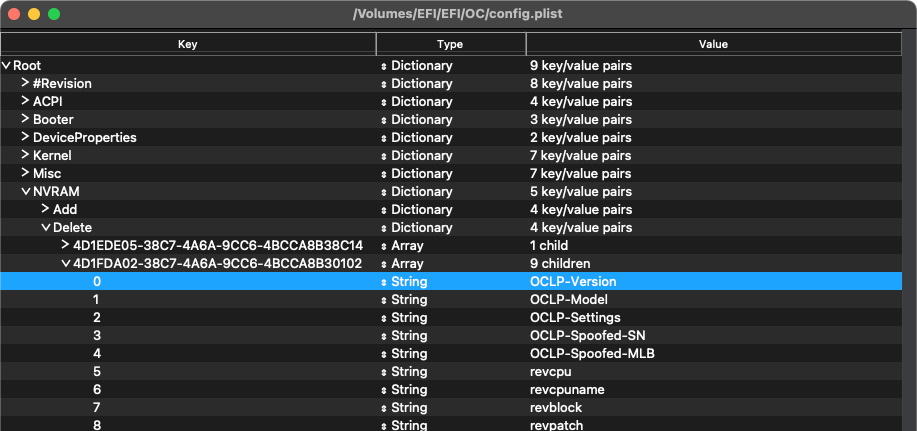This screenshot has width=917, height=431.
Task: Expand the #Revision dictionary
Action: [x=25, y=84]
